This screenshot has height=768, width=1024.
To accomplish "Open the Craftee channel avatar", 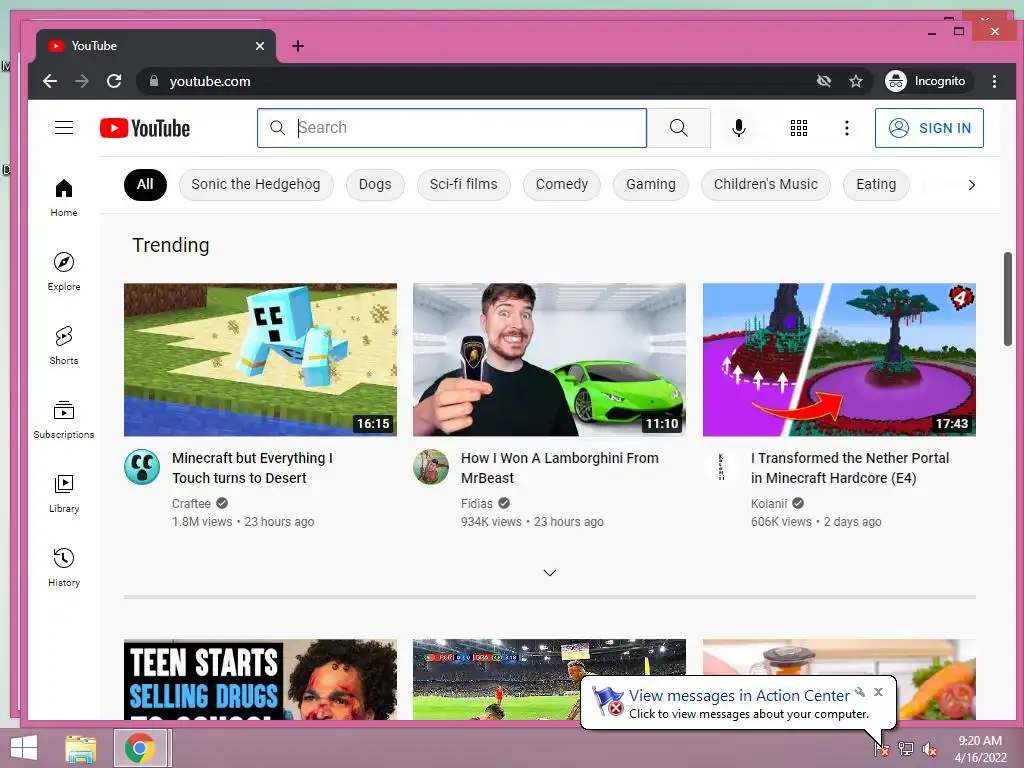I will pos(142,467).
